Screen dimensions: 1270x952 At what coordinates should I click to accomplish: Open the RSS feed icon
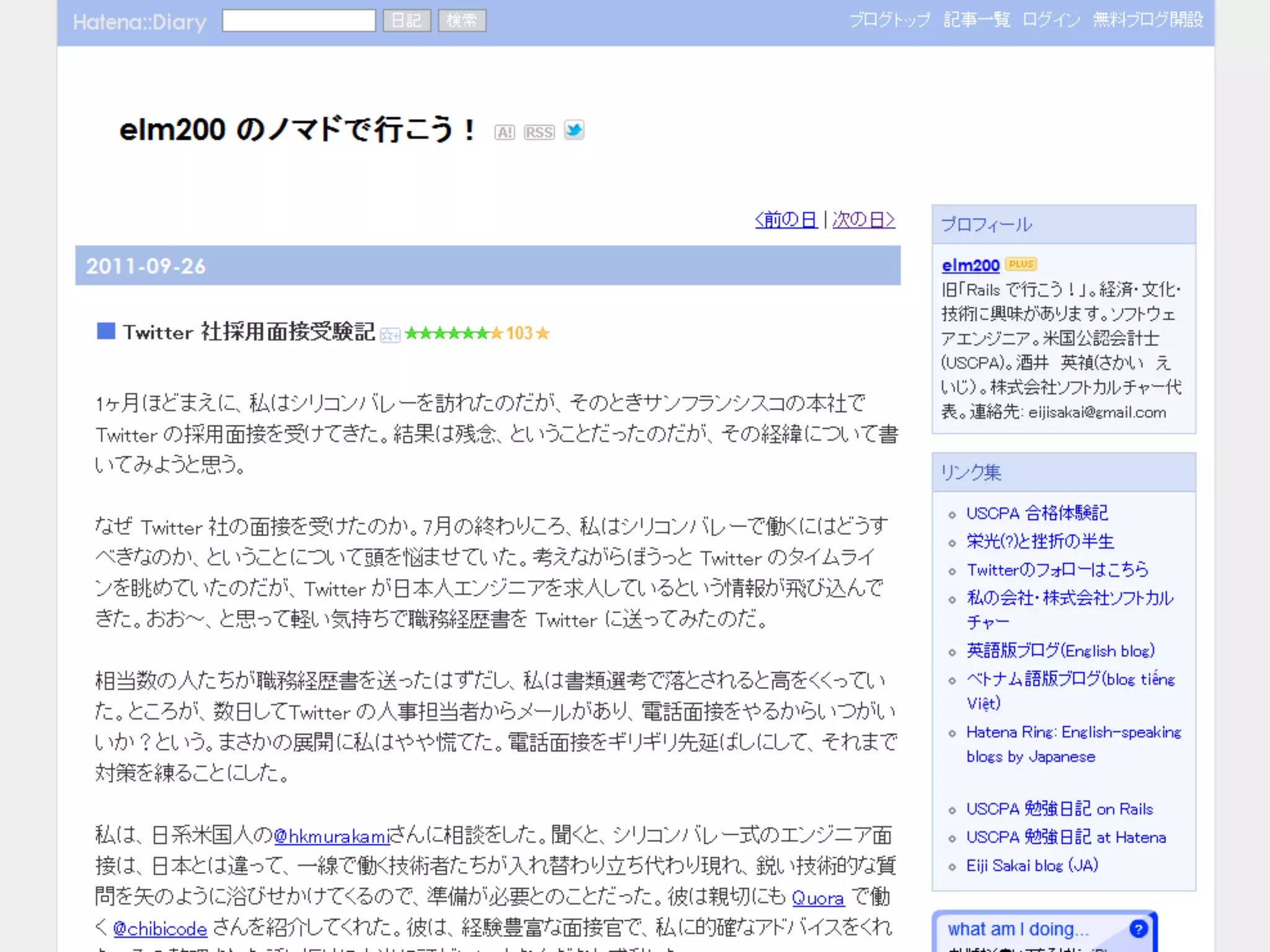[539, 133]
